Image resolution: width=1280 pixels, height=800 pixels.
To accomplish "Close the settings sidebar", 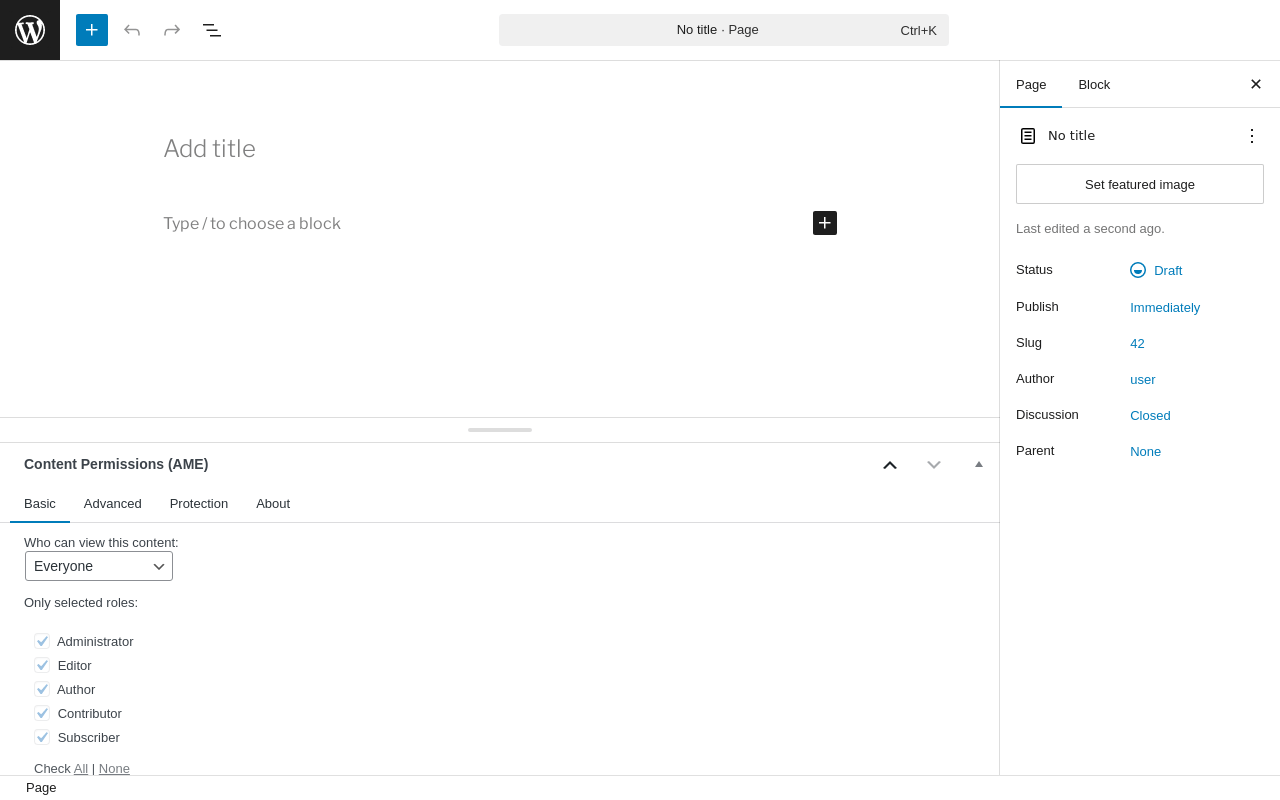I will tap(1256, 84).
